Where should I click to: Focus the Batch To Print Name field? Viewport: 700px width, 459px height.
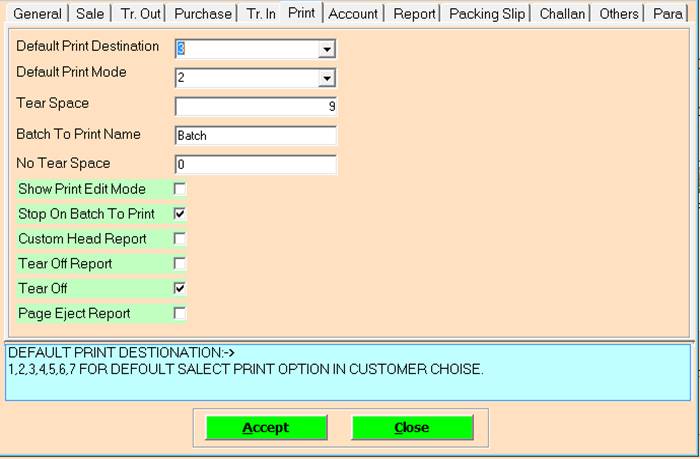tap(256, 136)
